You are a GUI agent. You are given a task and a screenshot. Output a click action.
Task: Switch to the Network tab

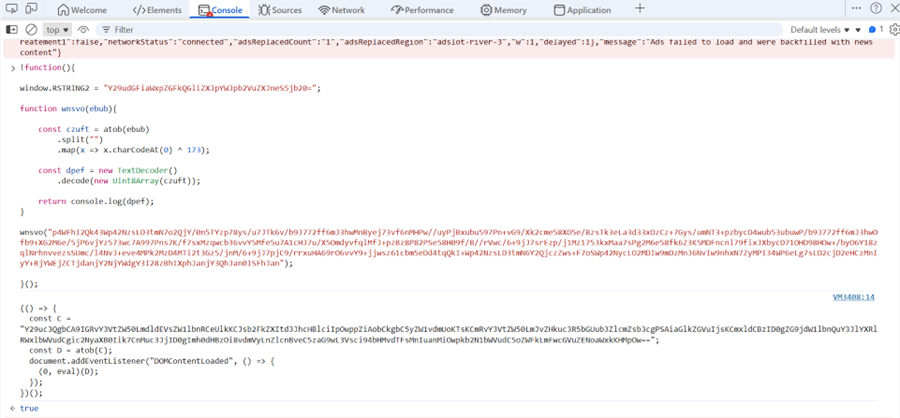342,10
